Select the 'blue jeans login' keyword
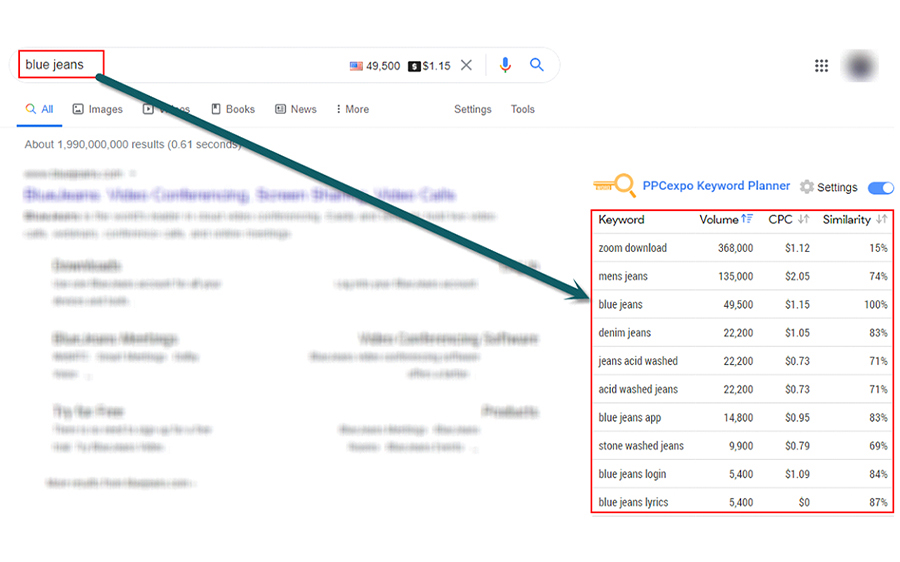 [632, 474]
